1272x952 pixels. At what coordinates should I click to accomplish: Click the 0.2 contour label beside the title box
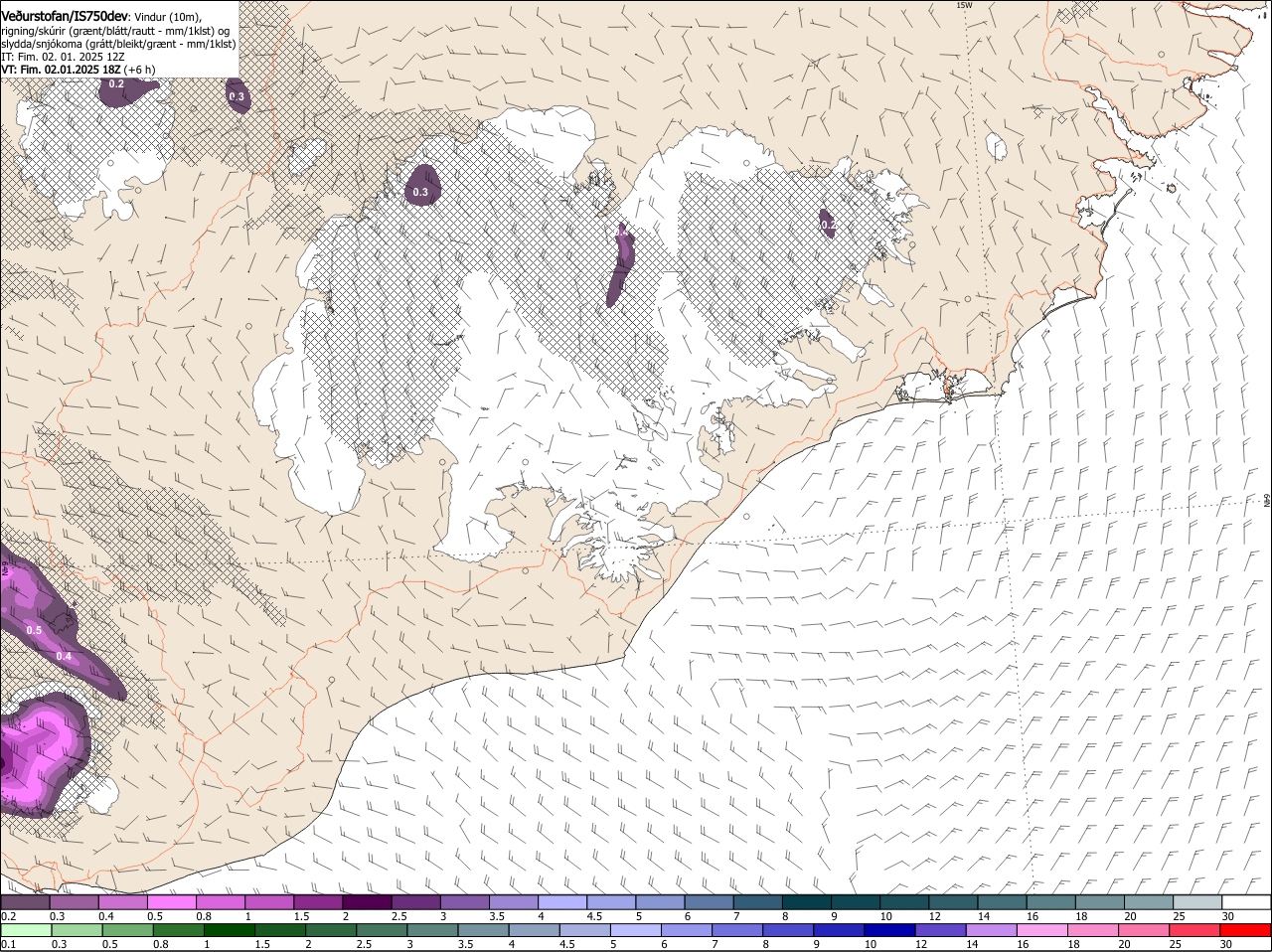(x=116, y=83)
